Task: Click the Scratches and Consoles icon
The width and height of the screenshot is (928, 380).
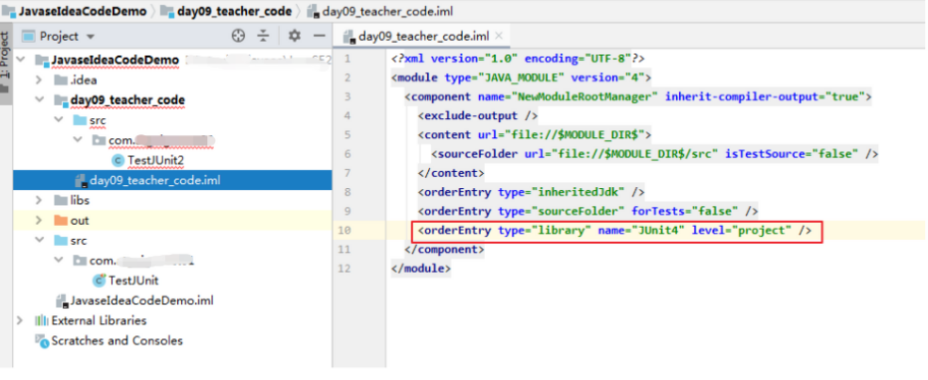Action: click(41, 340)
